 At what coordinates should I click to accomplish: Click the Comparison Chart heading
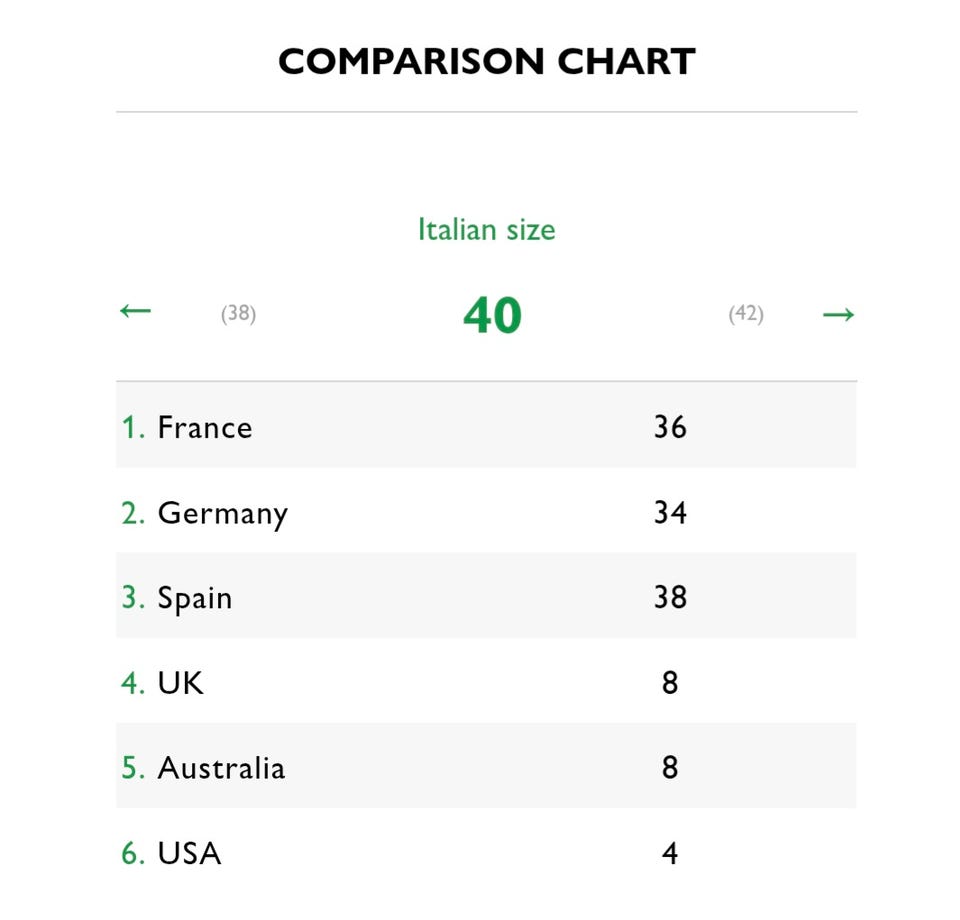[486, 62]
